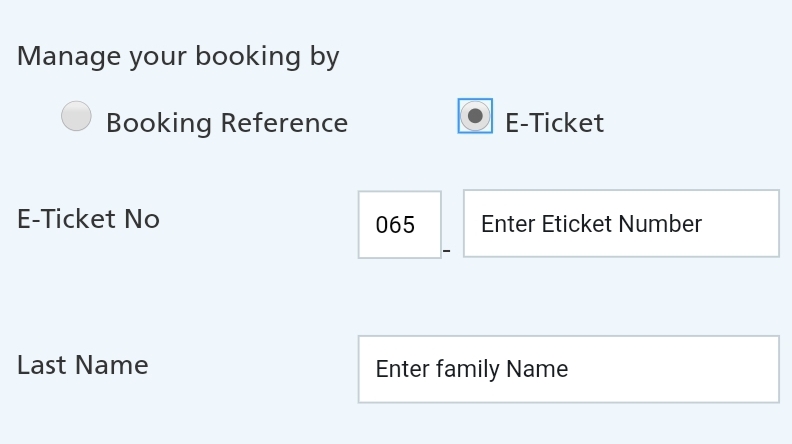Click the dash between ticket number fields
The height and width of the screenshot is (444, 792).
click(x=447, y=250)
